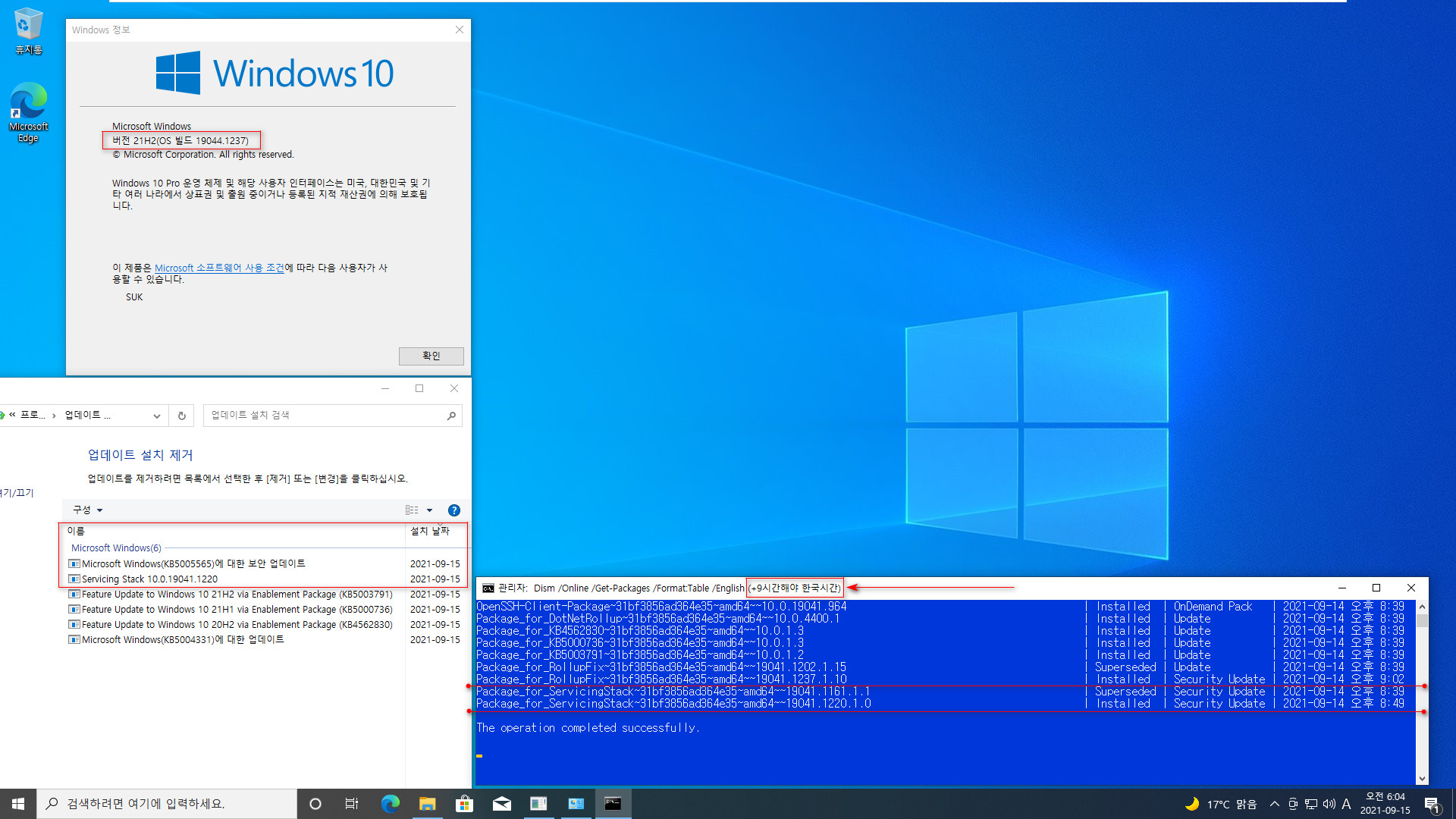
Task: Click the 업데이트 ... breadcrumb segment
Action: pos(87,415)
